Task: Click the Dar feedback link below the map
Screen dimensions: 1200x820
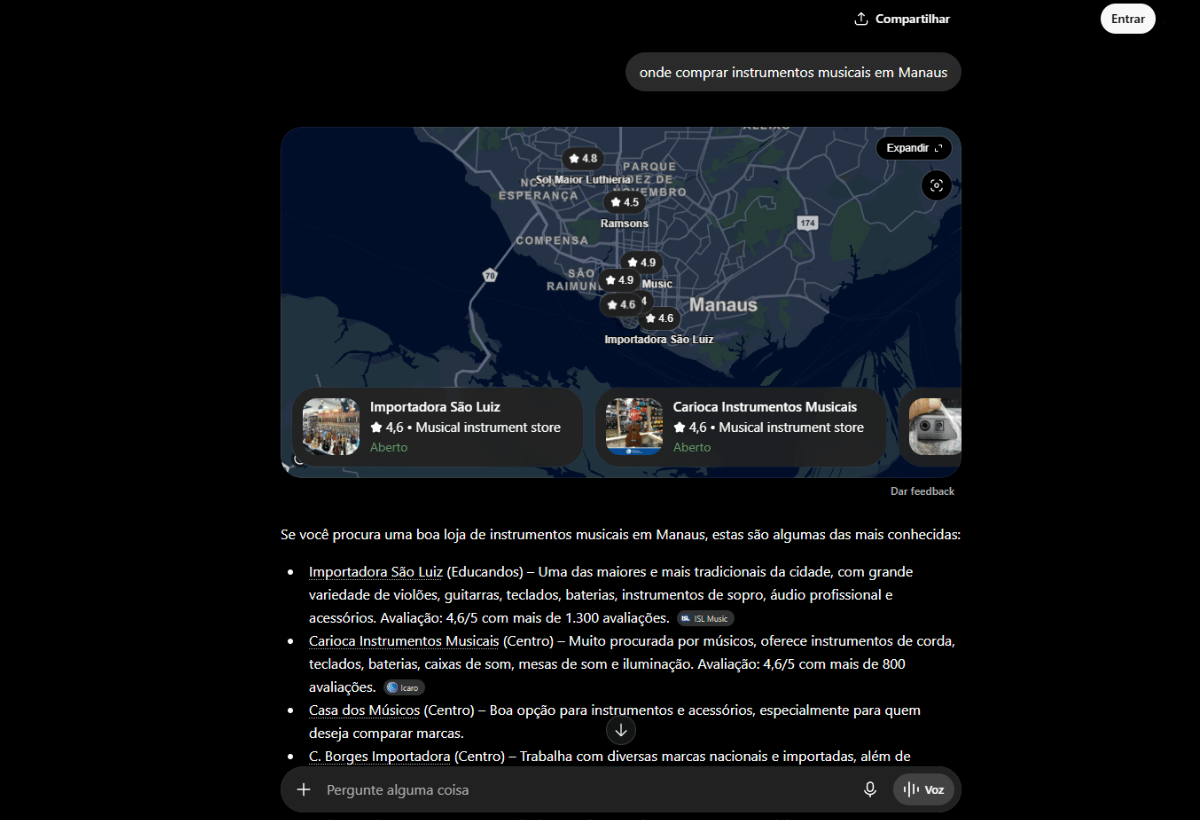Action: click(922, 491)
